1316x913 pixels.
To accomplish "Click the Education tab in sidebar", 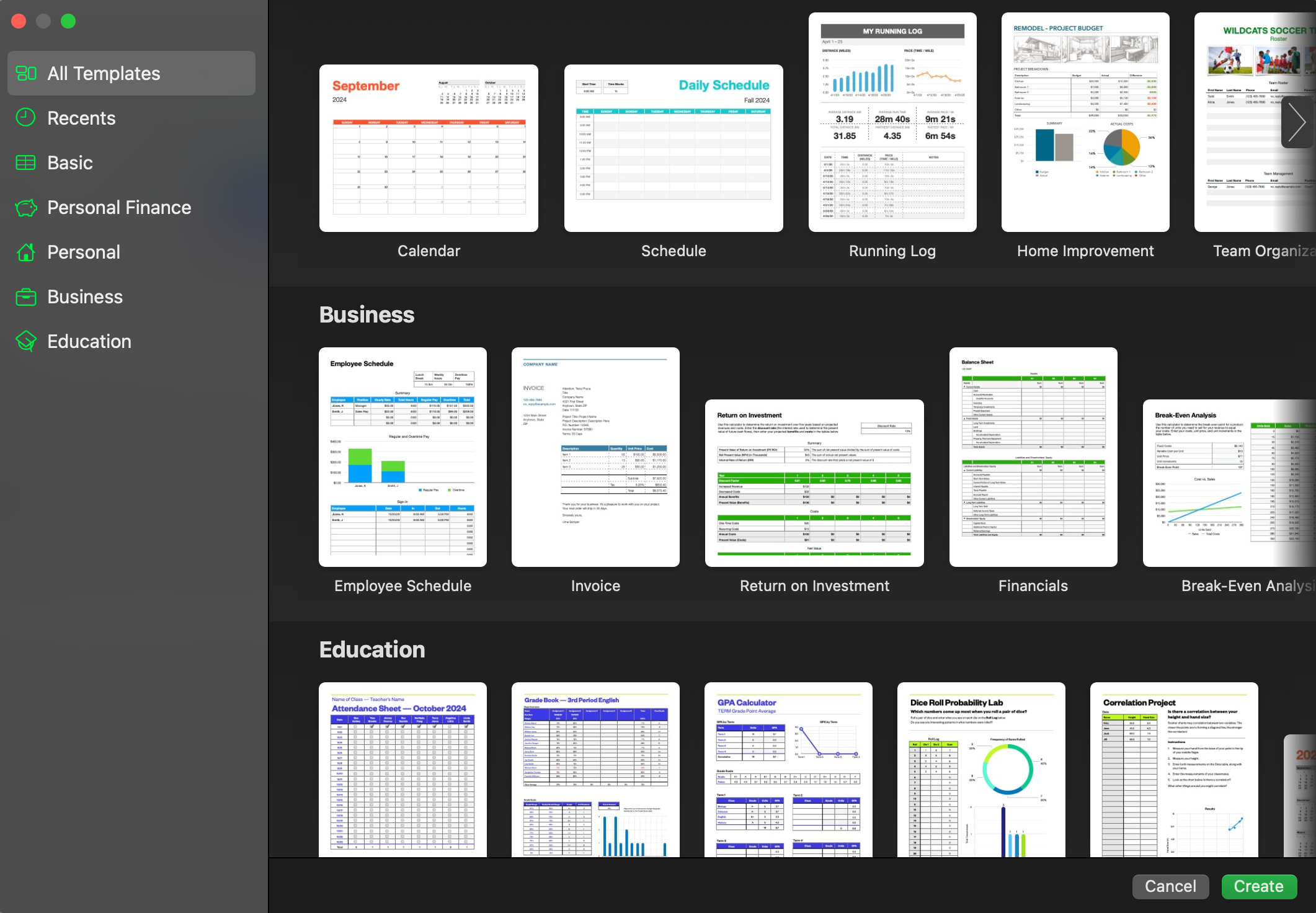I will [x=89, y=341].
